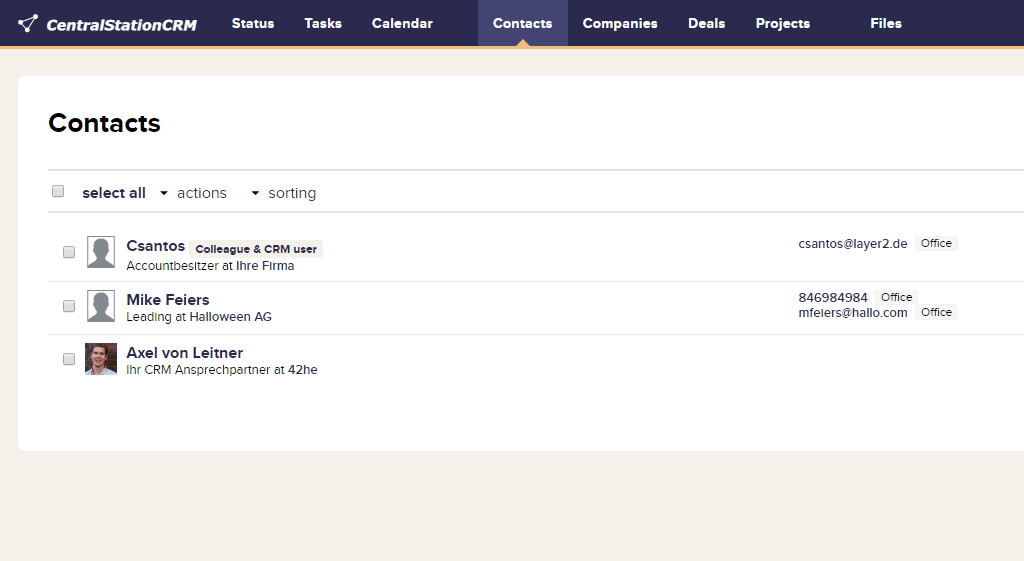Click the csantos@layer2.de email address
The width and height of the screenshot is (1024, 561).
click(x=852, y=243)
